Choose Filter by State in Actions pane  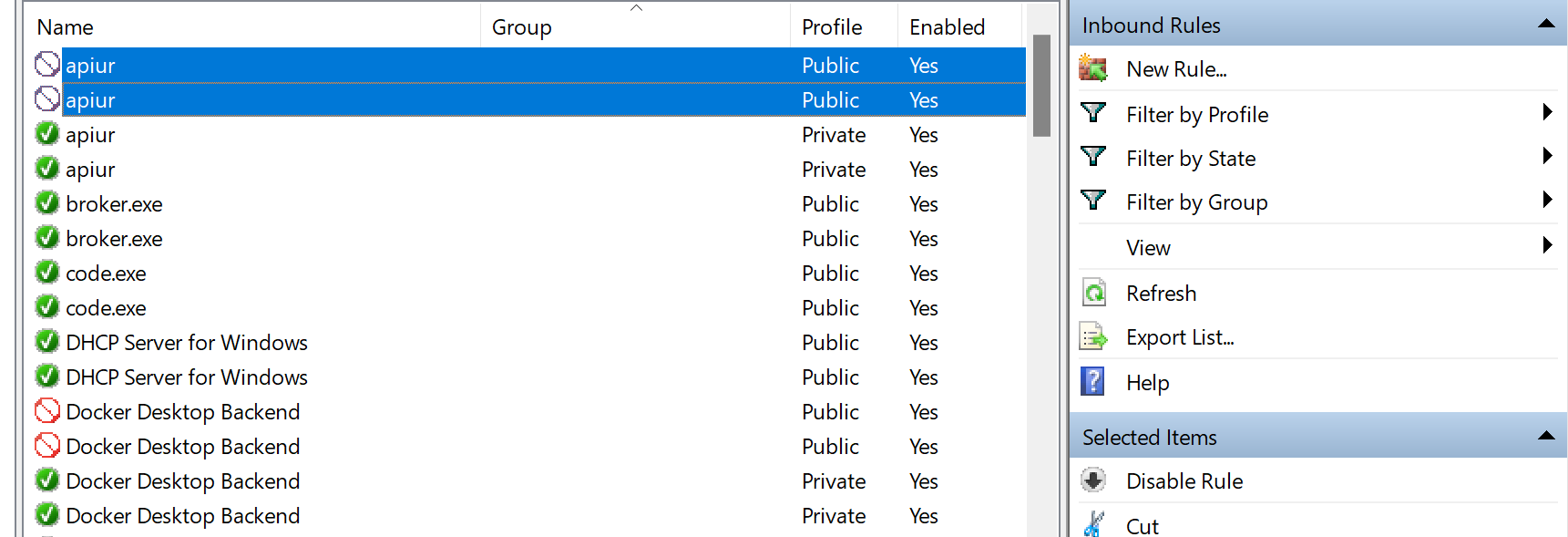(1190, 159)
